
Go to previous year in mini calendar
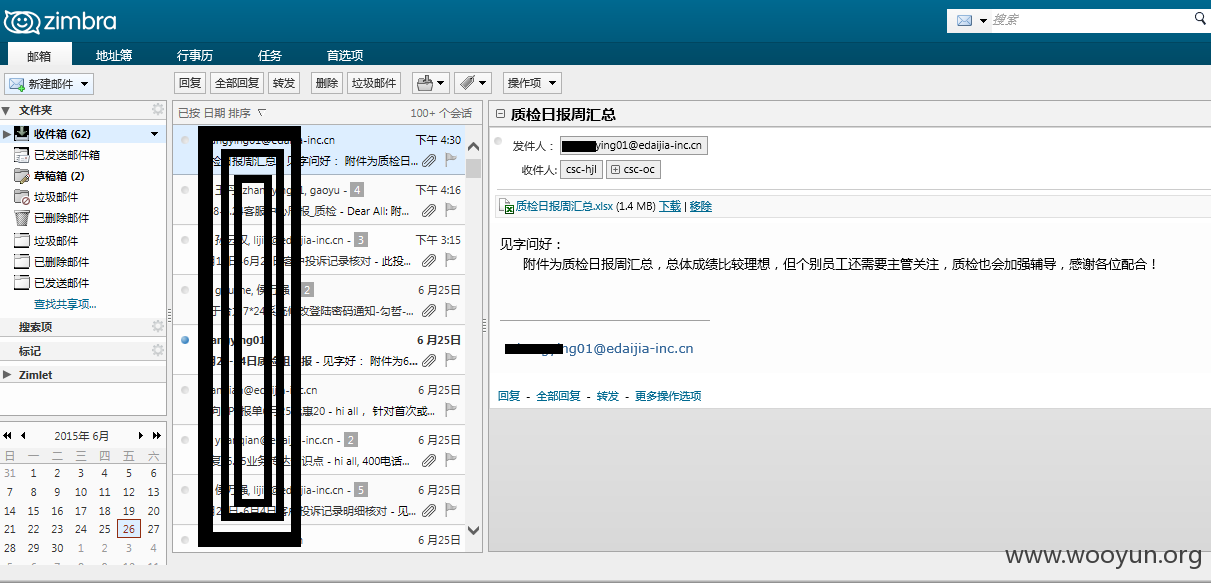point(8,436)
